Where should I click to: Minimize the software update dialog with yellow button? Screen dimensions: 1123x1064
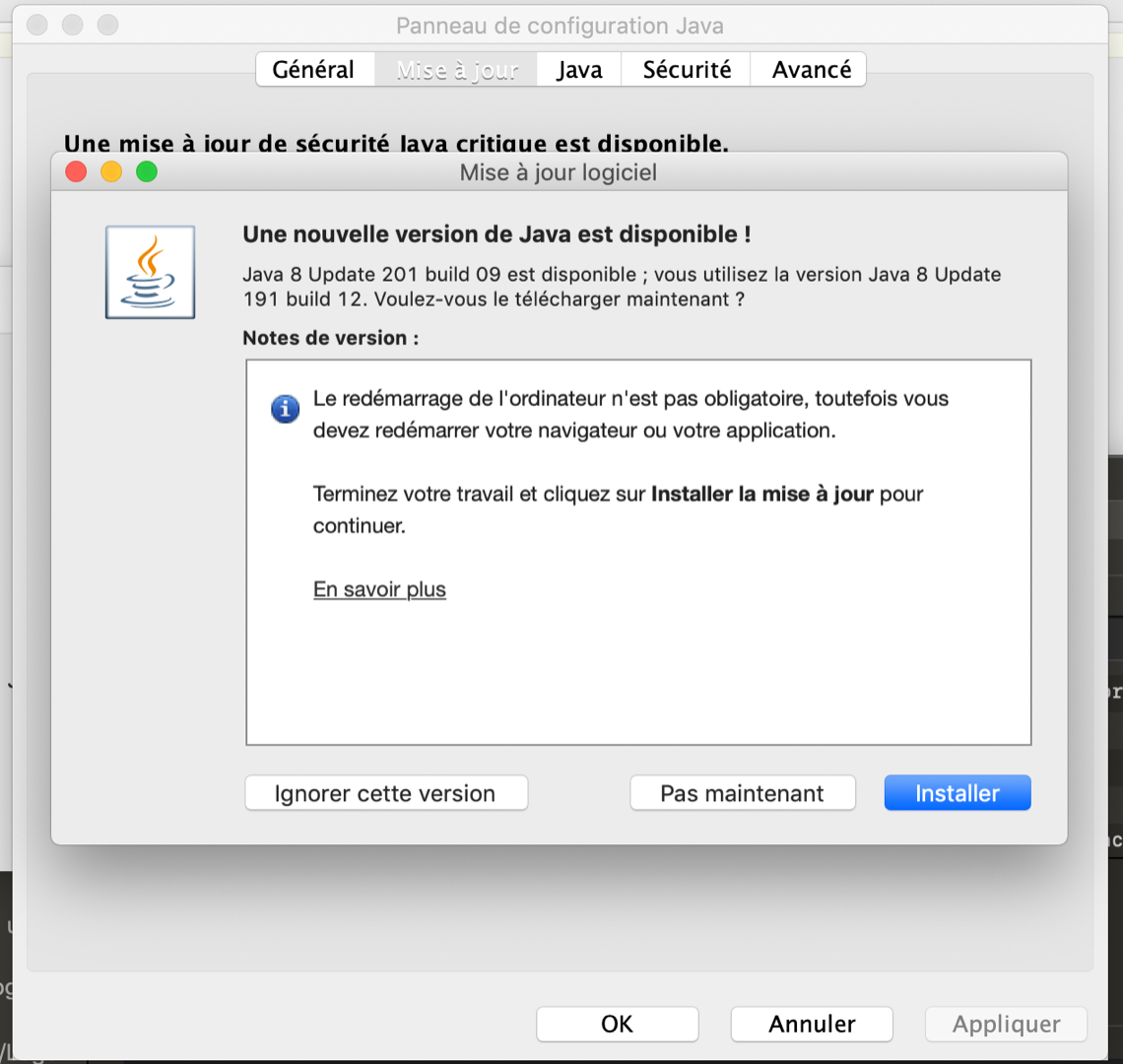tap(111, 172)
